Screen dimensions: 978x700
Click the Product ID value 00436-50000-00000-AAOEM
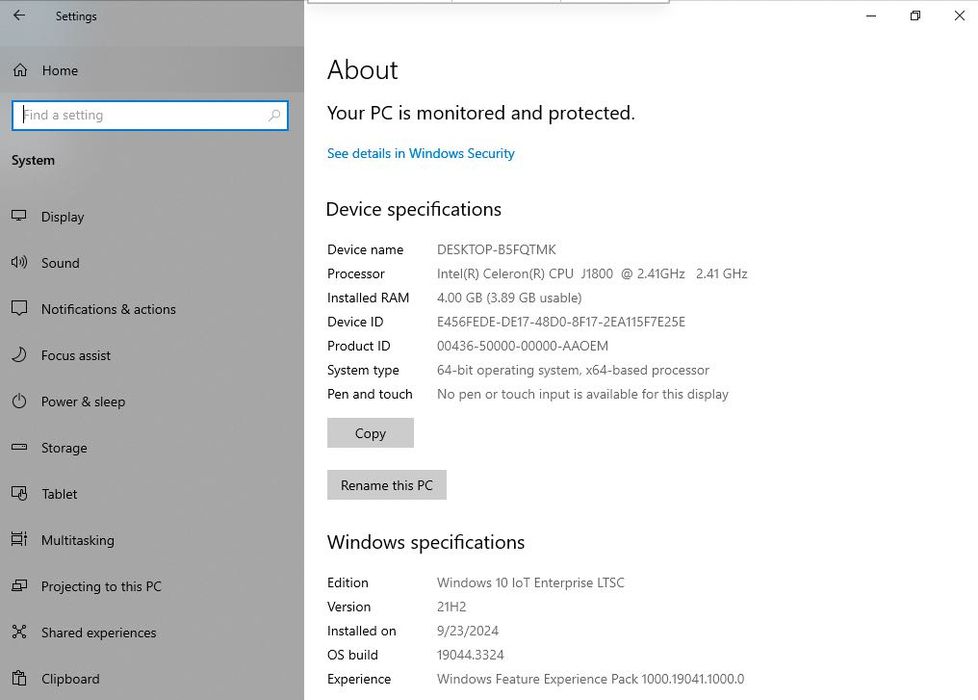tap(522, 346)
